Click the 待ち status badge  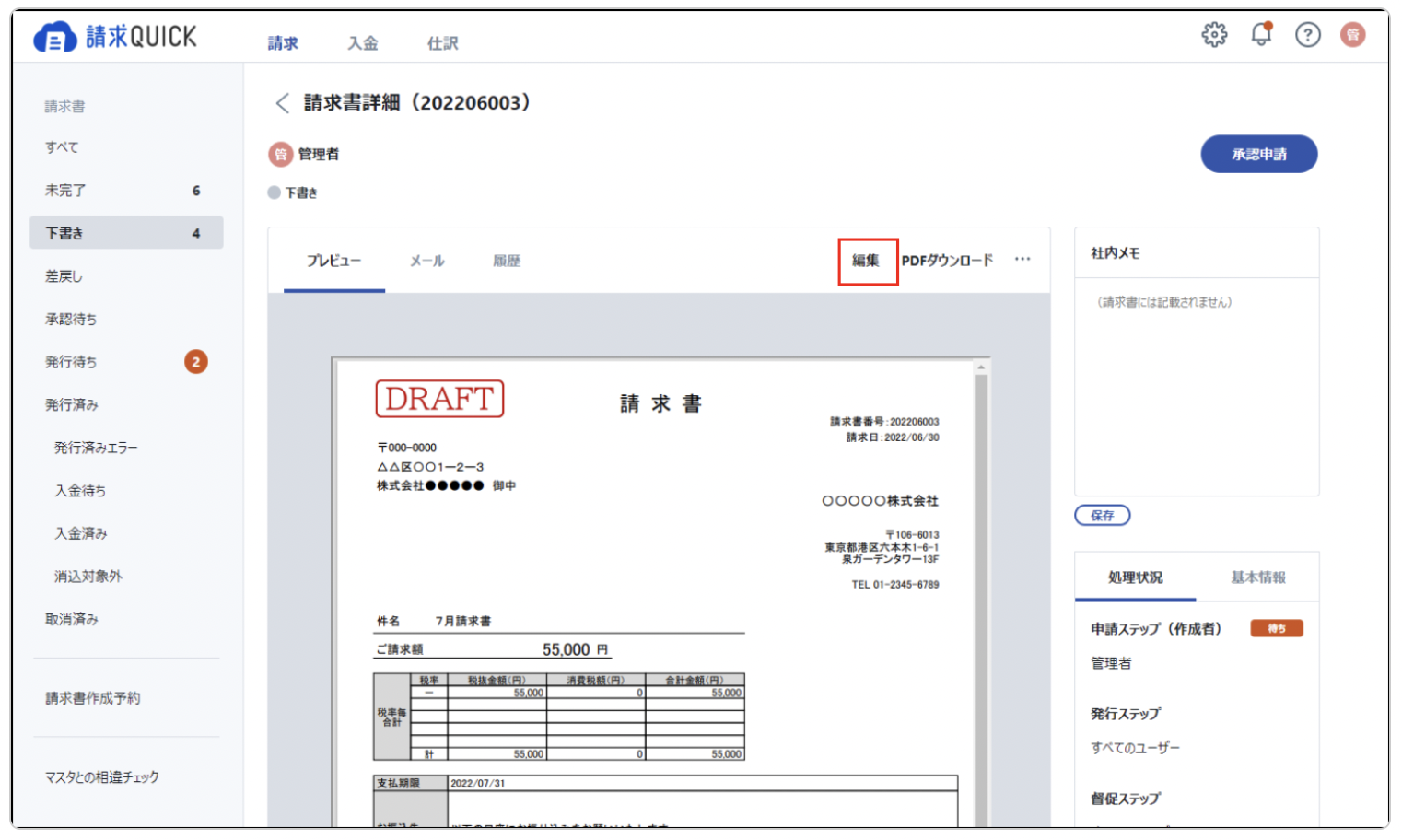[1276, 628]
